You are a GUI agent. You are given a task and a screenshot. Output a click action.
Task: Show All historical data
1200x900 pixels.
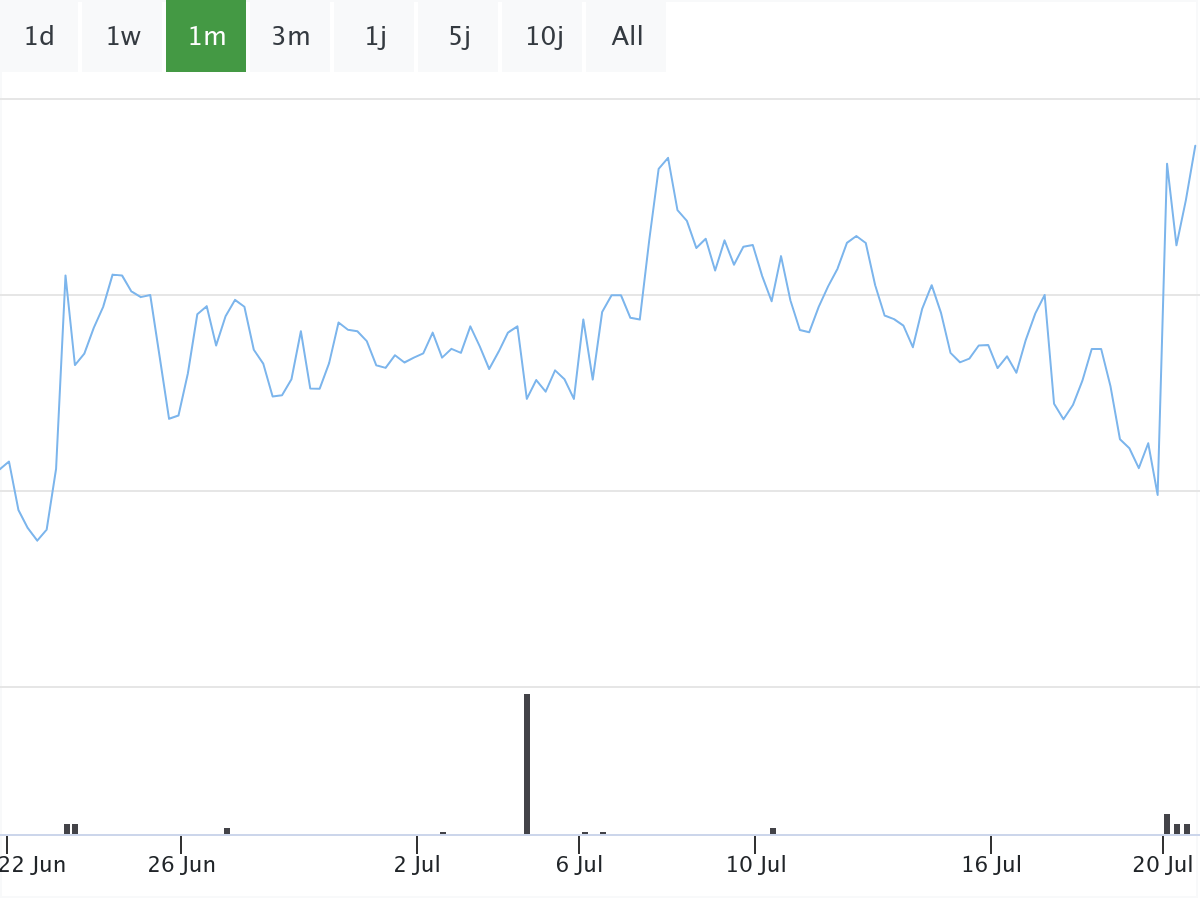627,37
